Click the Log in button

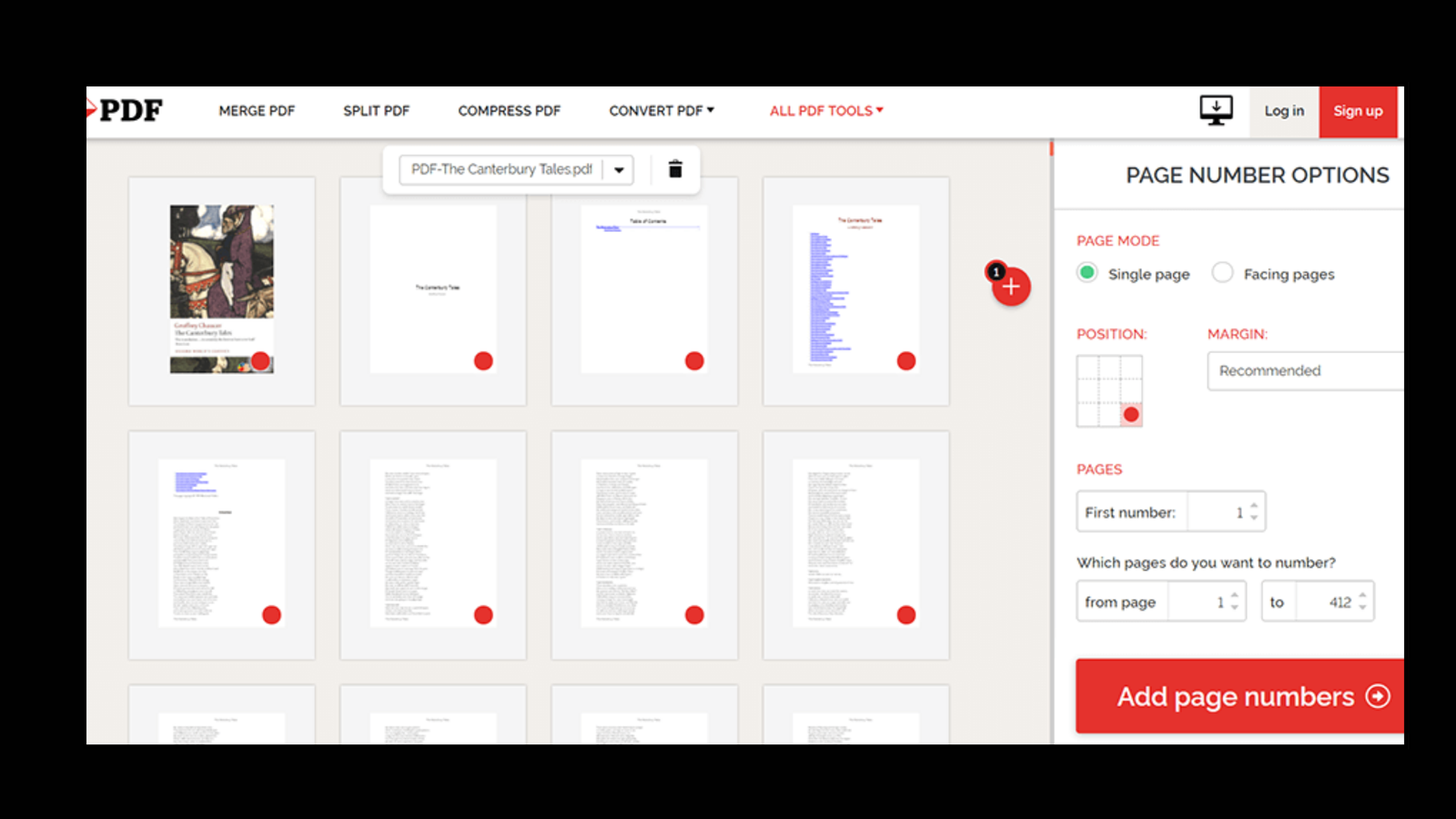[x=1283, y=110]
